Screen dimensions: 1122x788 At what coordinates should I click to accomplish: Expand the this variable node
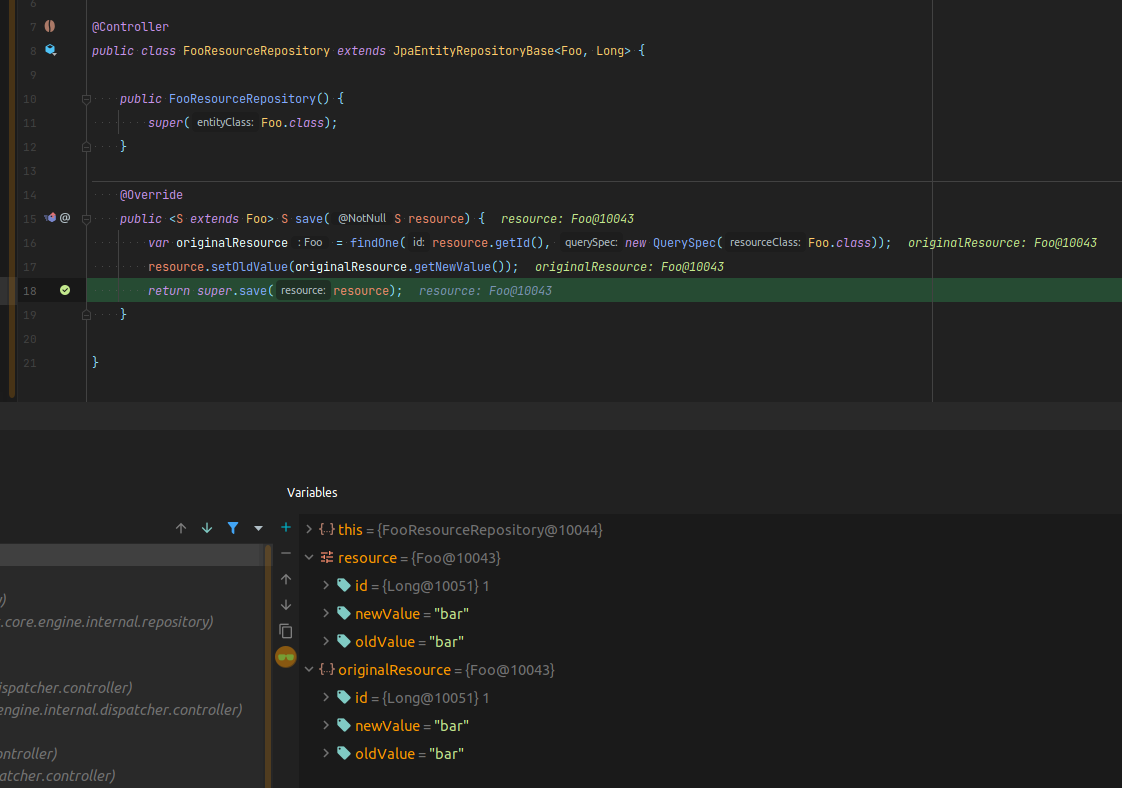tap(309, 529)
